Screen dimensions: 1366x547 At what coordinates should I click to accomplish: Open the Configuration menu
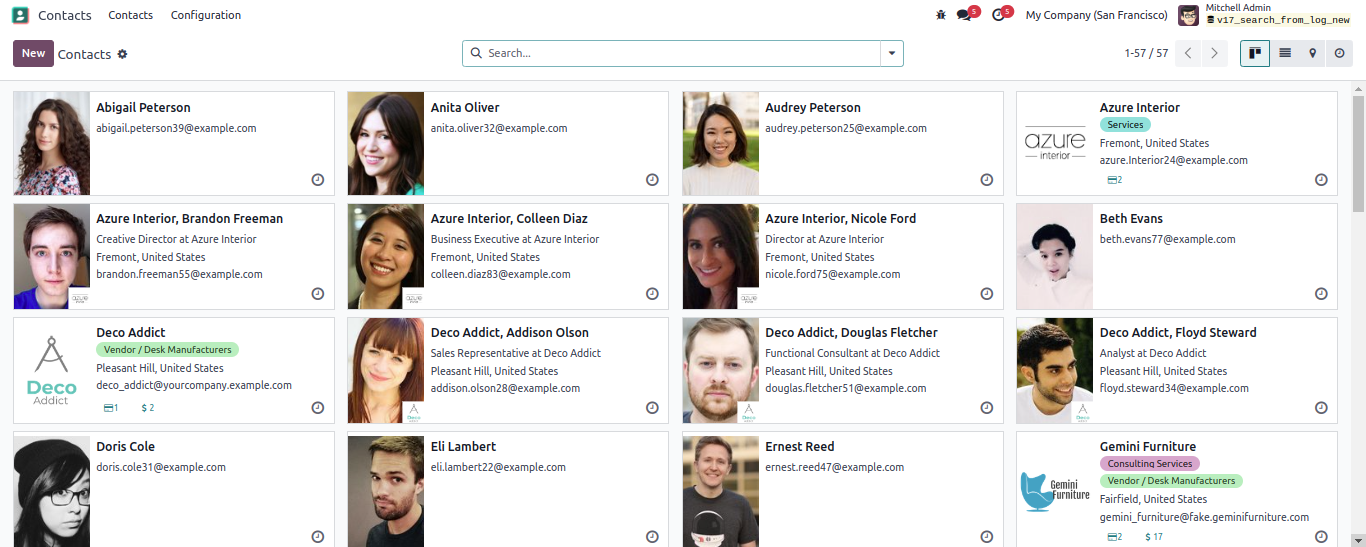tap(206, 15)
